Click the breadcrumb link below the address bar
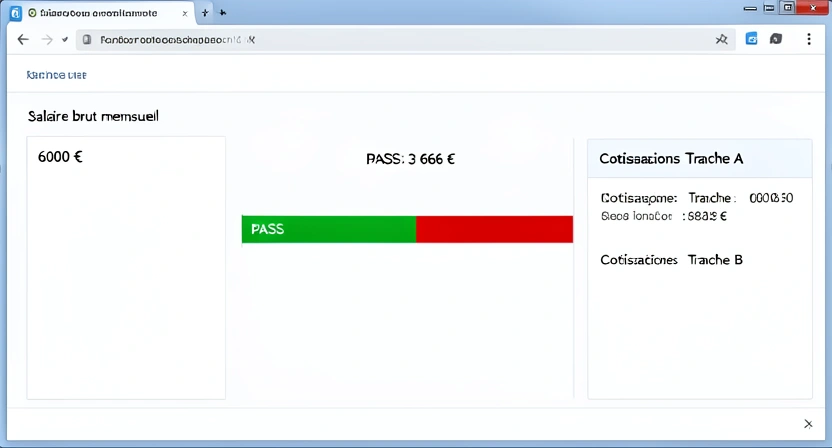 tap(55, 75)
